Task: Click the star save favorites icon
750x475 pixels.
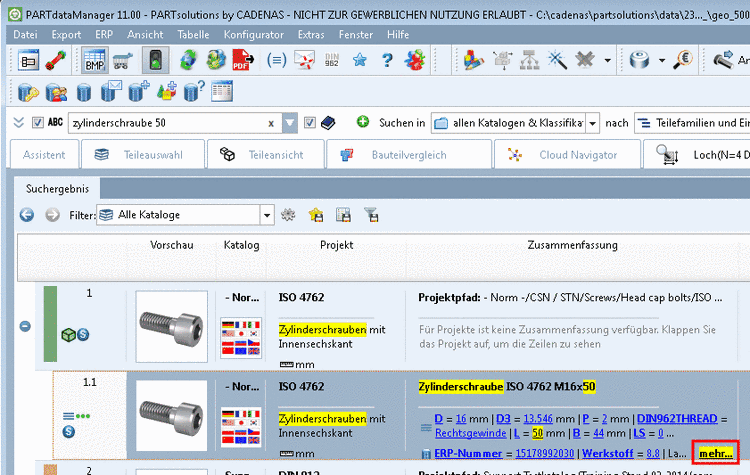Action: pyautogui.click(x=316, y=215)
